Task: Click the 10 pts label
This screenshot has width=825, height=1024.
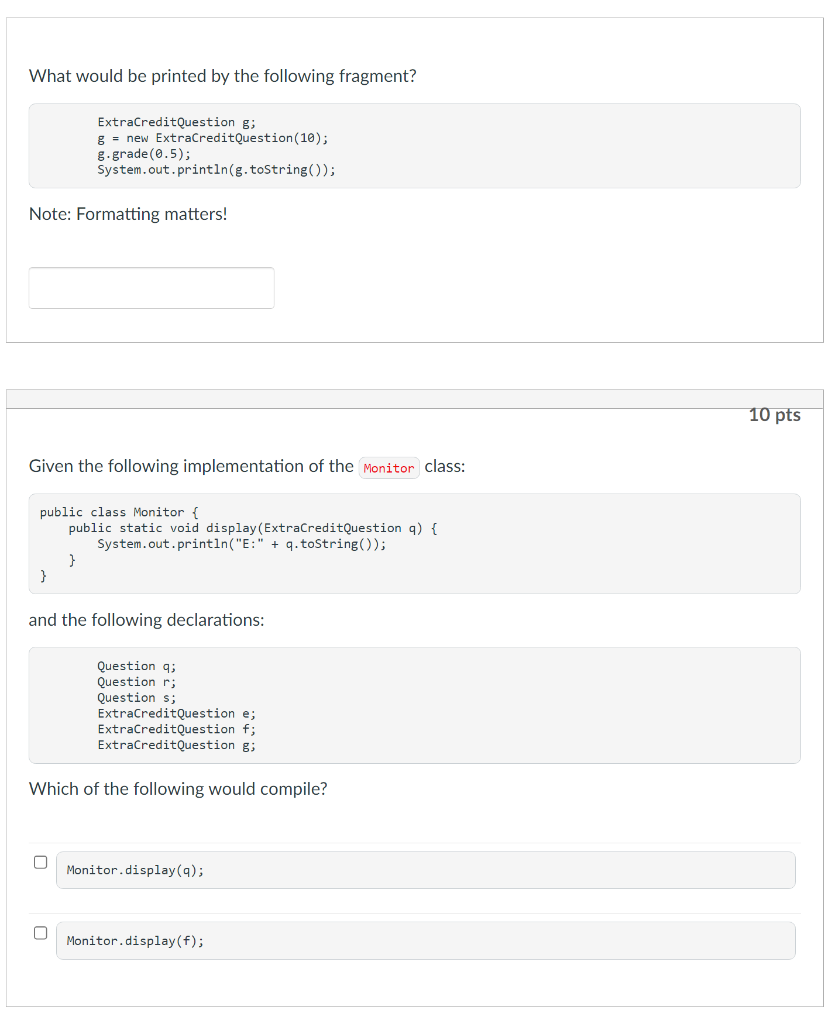Action: pyautogui.click(x=775, y=415)
